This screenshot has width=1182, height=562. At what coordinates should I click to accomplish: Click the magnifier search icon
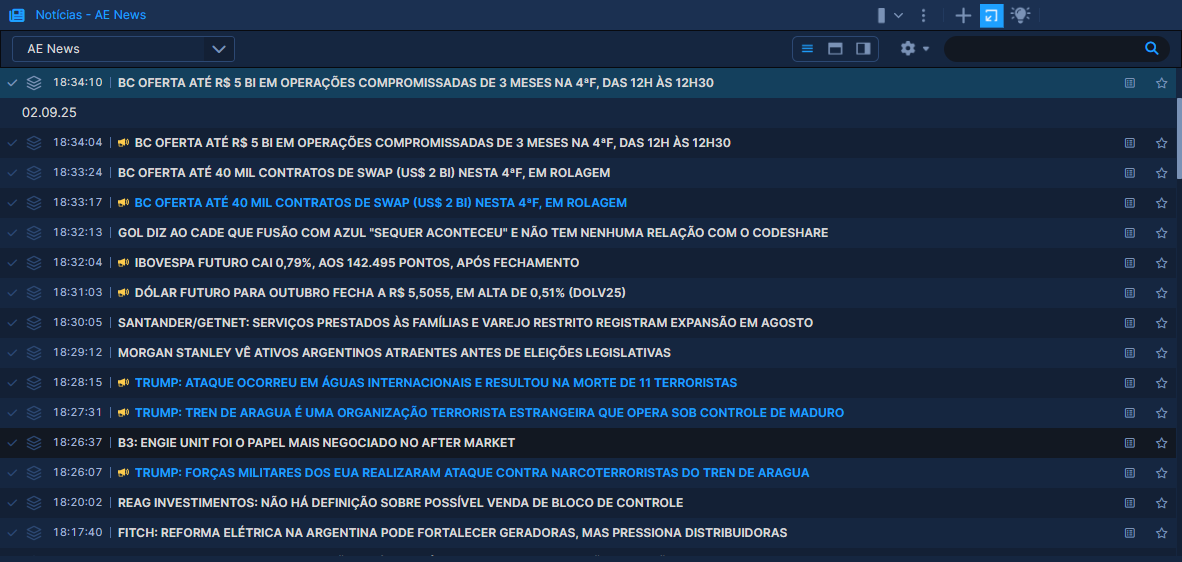[1152, 49]
